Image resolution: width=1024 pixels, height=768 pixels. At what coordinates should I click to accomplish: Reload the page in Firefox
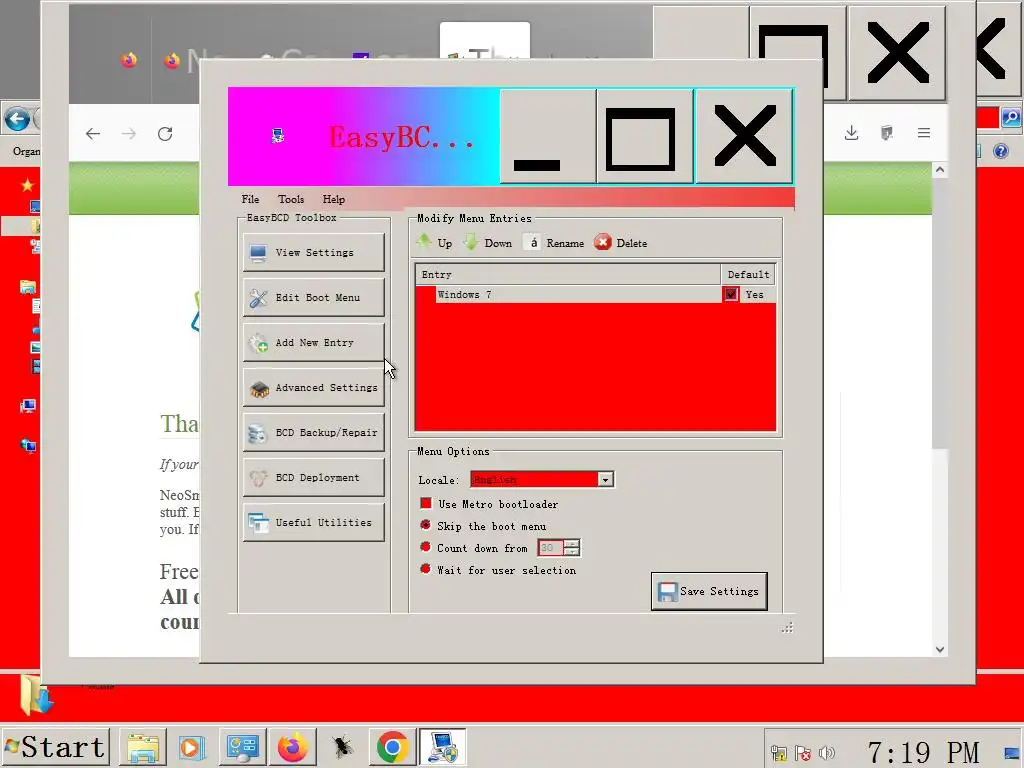pyautogui.click(x=165, y=134)
